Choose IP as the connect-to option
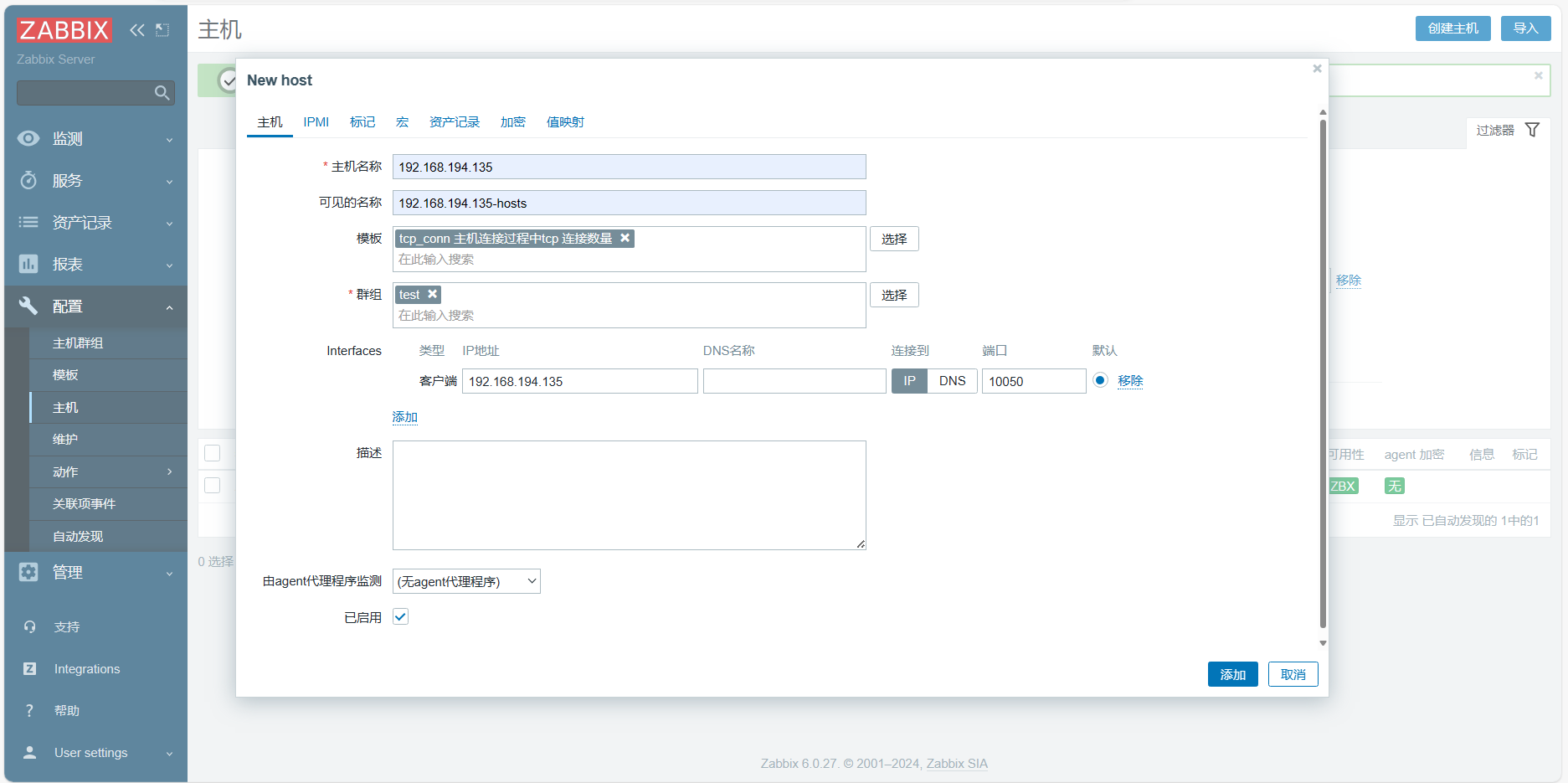1568x783 pixels. tap(909, 381)
